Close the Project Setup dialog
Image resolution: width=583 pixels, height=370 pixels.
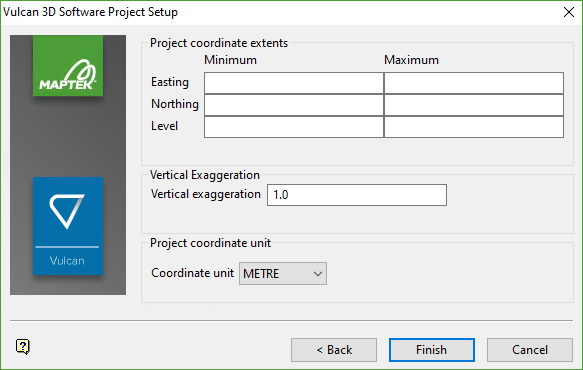coord(568,12)
